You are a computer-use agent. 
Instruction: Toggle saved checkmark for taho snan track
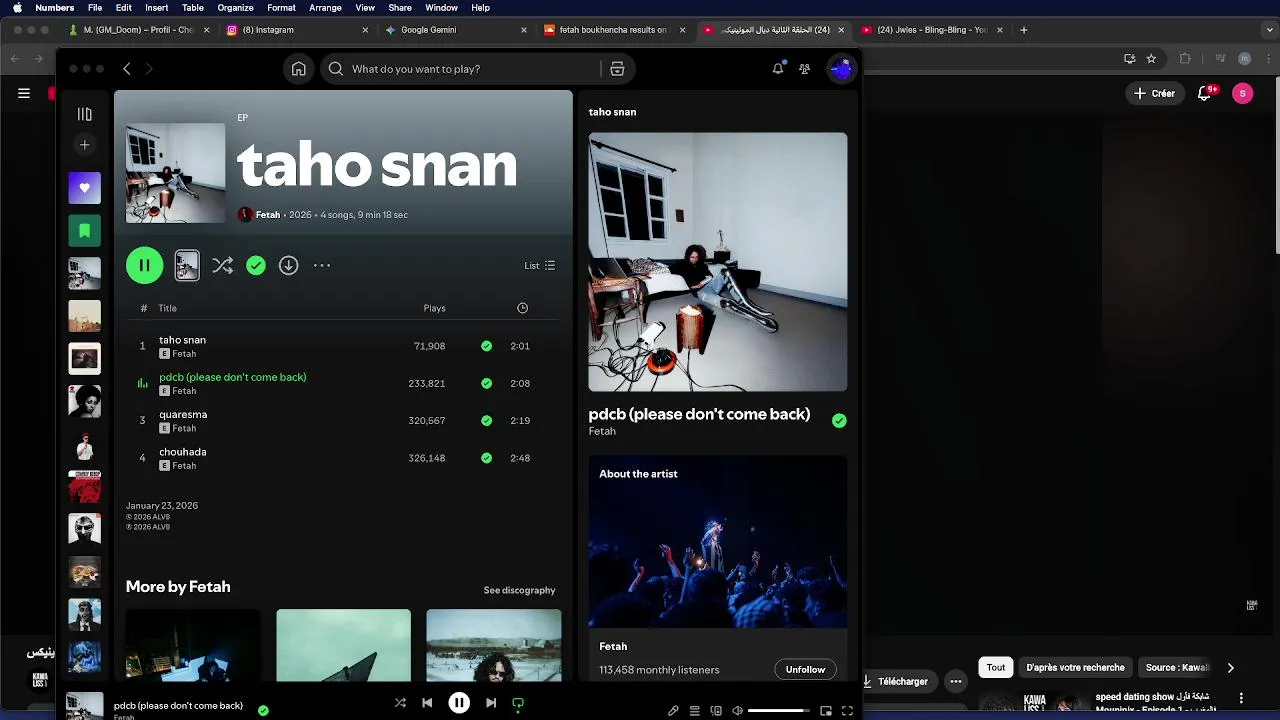coord(486,346)
